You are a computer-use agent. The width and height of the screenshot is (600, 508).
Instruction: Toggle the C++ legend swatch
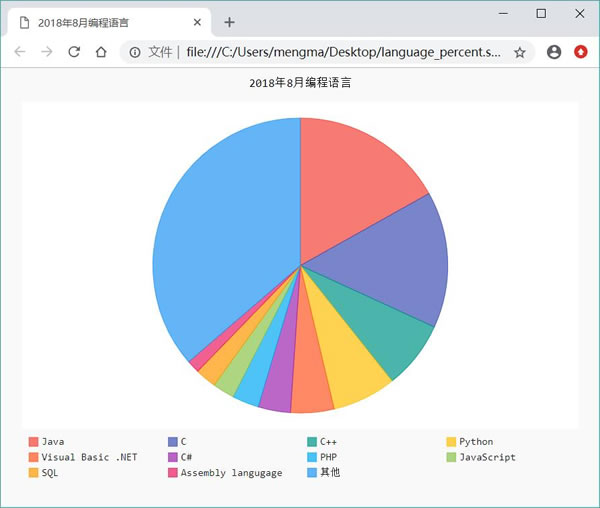point(312,442)
